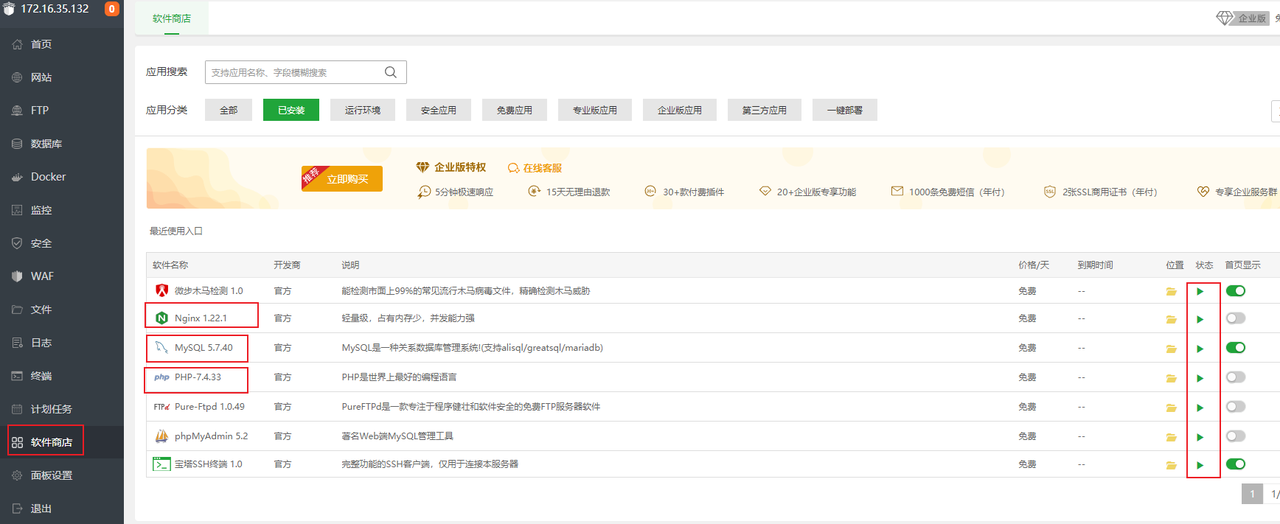
Task: Filter by 第三方应用 category
Action: (x=765, y=110)
